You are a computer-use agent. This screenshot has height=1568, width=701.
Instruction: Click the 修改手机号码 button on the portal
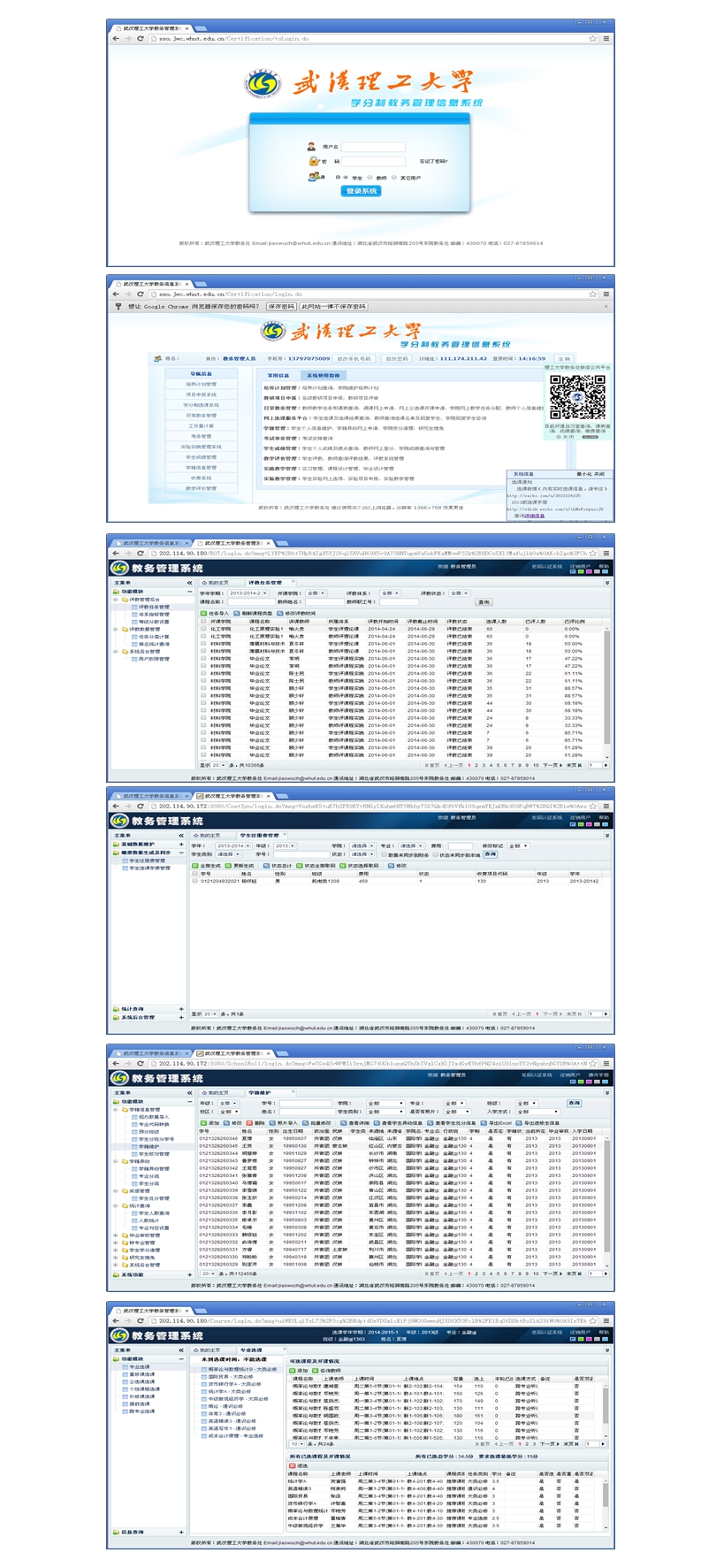pos(354,359)
